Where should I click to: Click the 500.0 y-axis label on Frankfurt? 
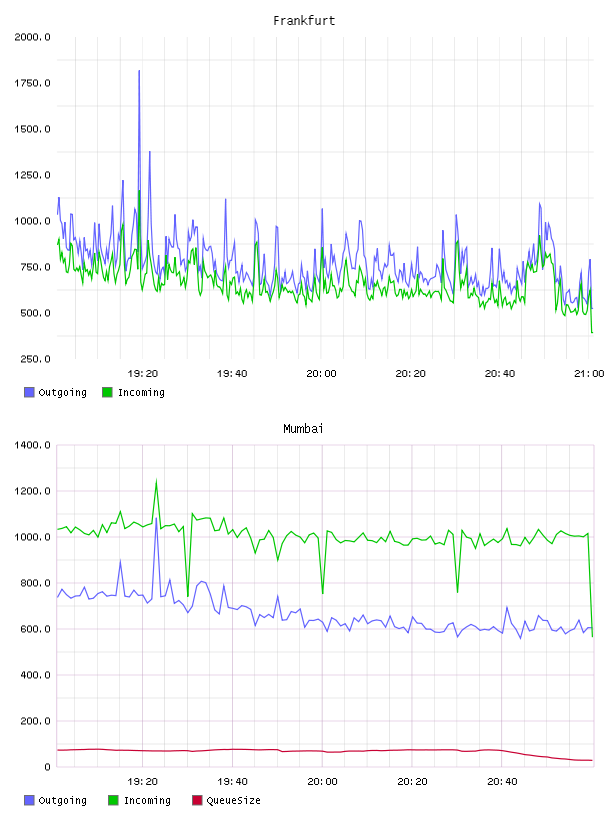click(x=35, y=313)
